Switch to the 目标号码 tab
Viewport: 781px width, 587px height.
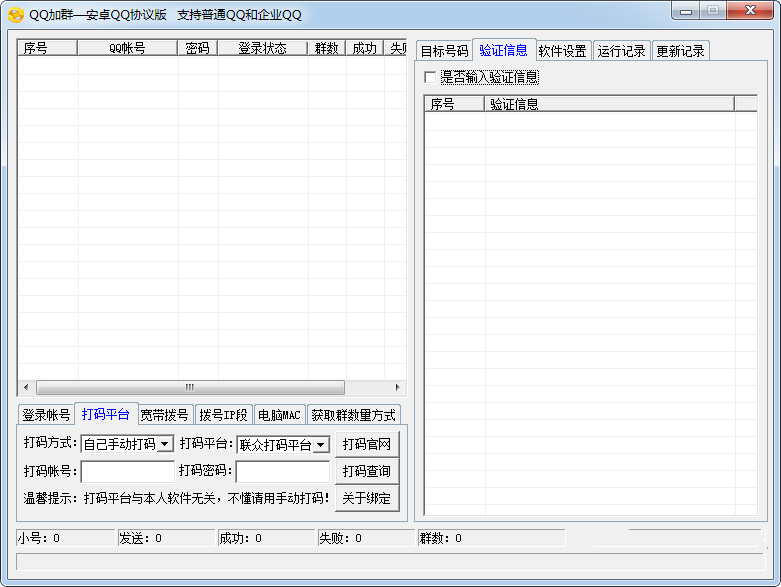pos(444,51)
